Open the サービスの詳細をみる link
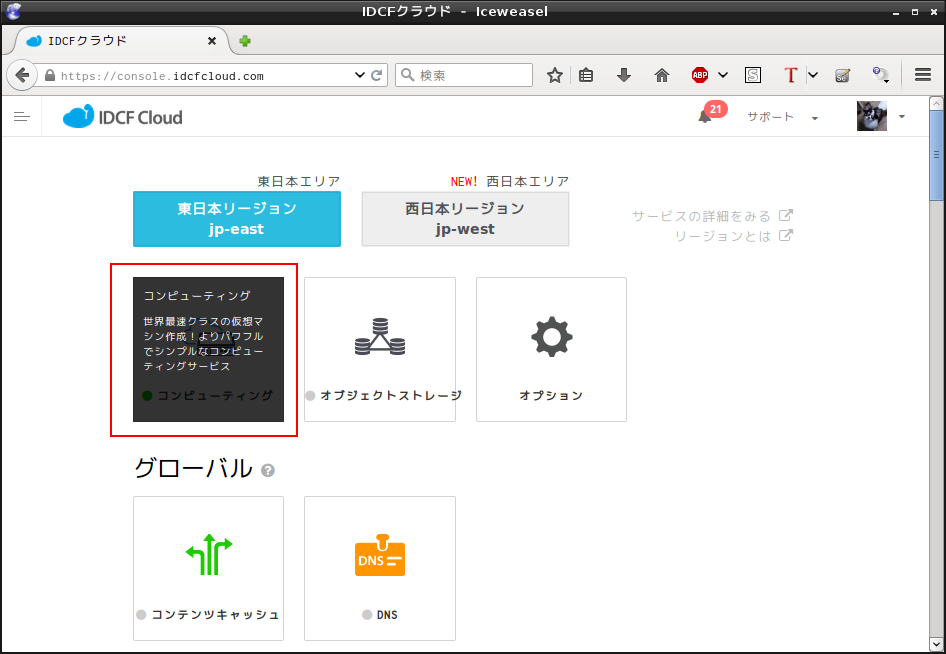 (712, 216)
